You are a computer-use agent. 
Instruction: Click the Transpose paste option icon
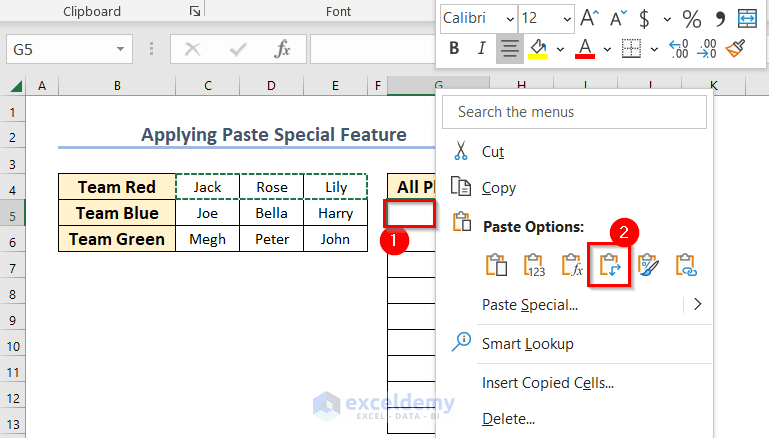pos(610,265)
